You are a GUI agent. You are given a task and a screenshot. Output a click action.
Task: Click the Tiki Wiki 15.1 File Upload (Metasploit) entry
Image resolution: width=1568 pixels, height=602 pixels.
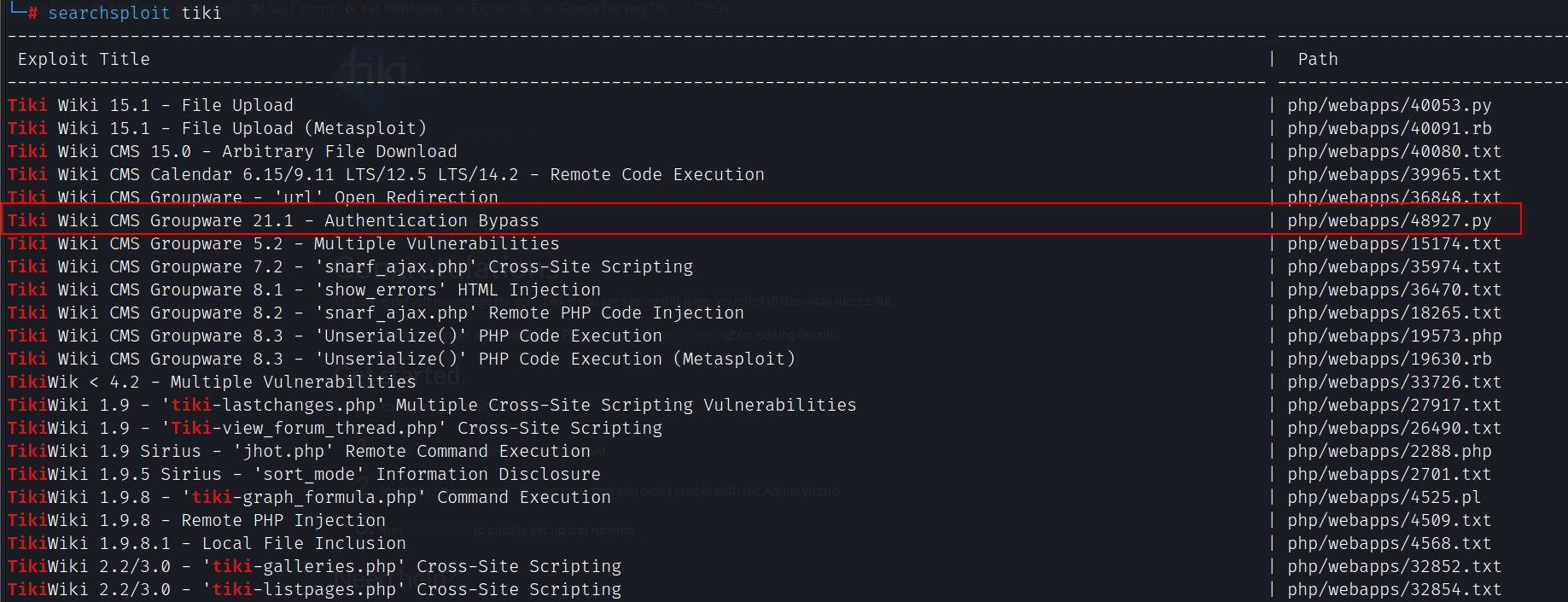(x=217, y=128)
